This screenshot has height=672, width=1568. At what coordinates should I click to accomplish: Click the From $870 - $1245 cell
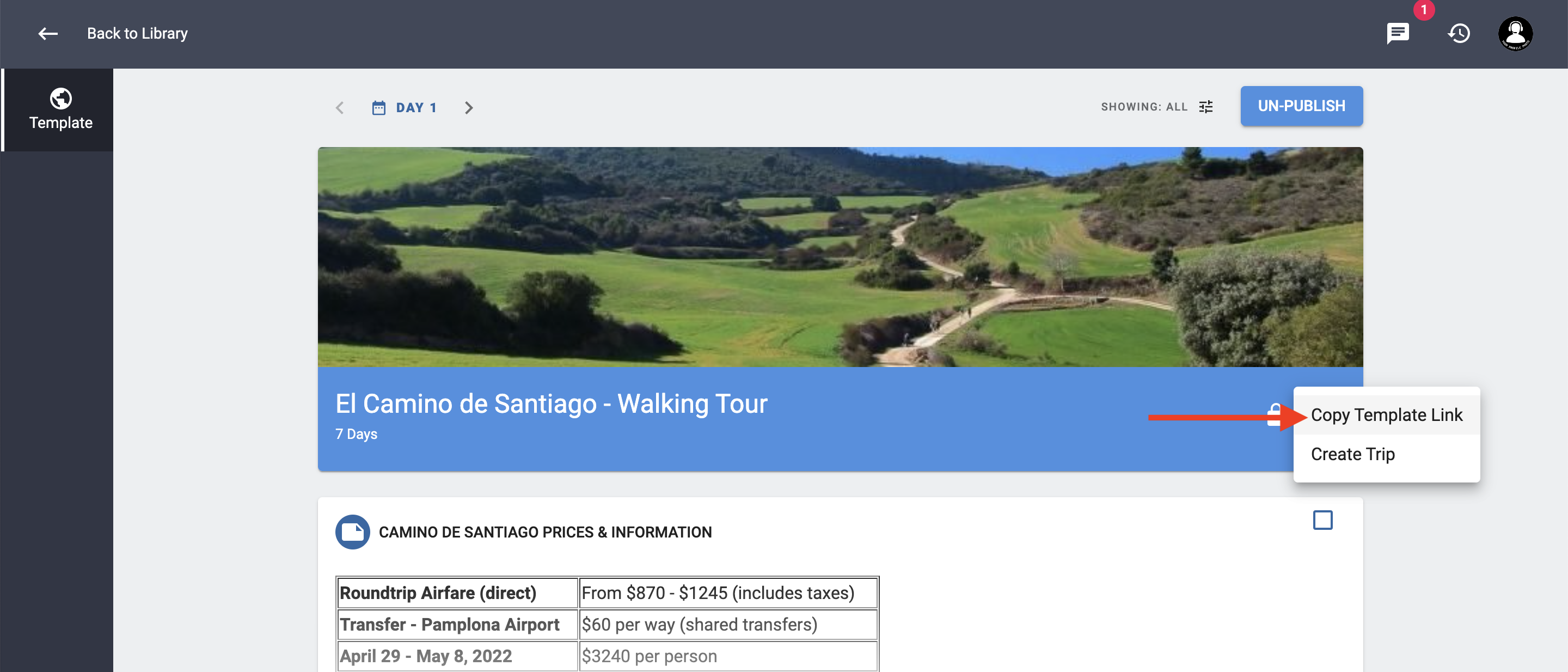(x=728, y=592)
